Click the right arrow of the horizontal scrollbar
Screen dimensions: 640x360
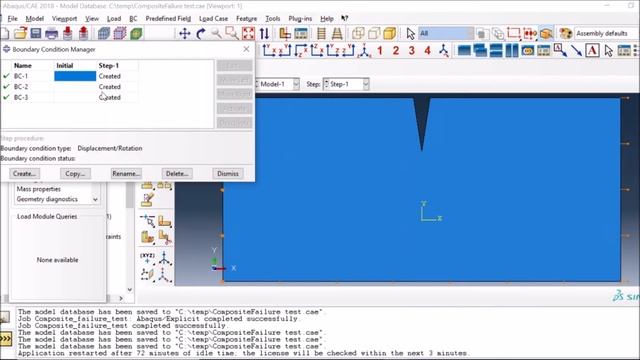coord(121,298)
